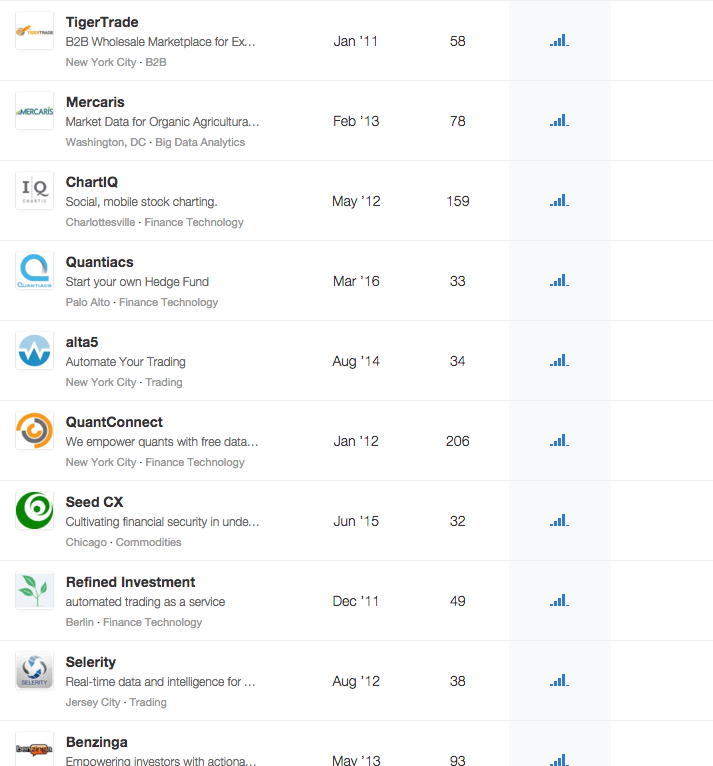The height and width of the screenshot is (766, 713).
Task: Click the Quantiacs blue Q logo
Action: click(34, 271)
